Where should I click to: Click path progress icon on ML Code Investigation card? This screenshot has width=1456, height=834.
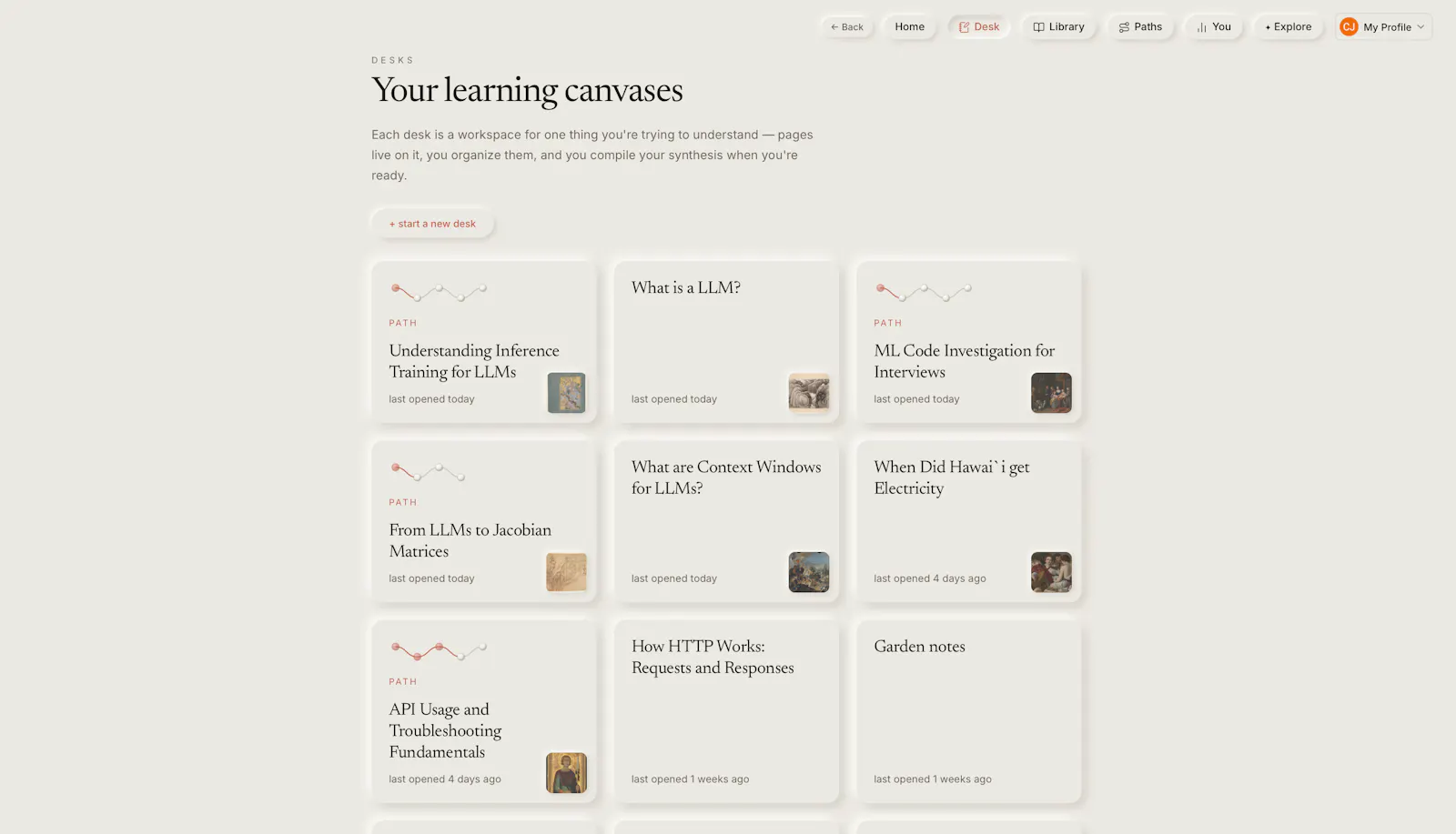pos(924,292)
